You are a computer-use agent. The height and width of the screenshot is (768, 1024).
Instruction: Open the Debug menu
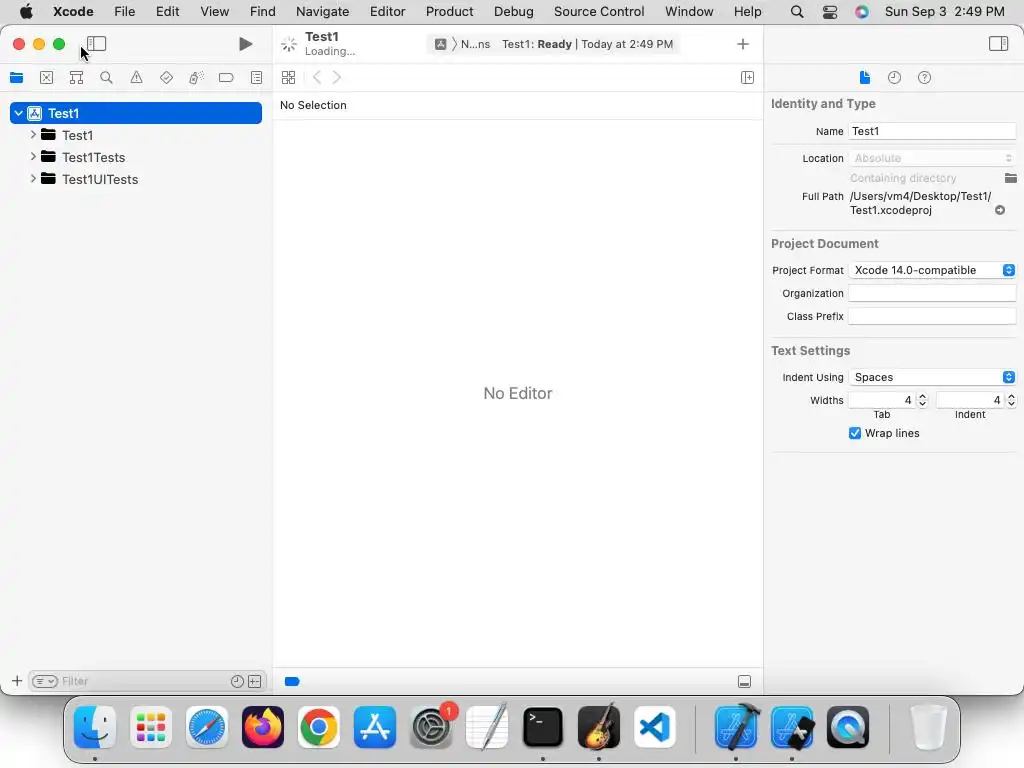pos(513,12)
